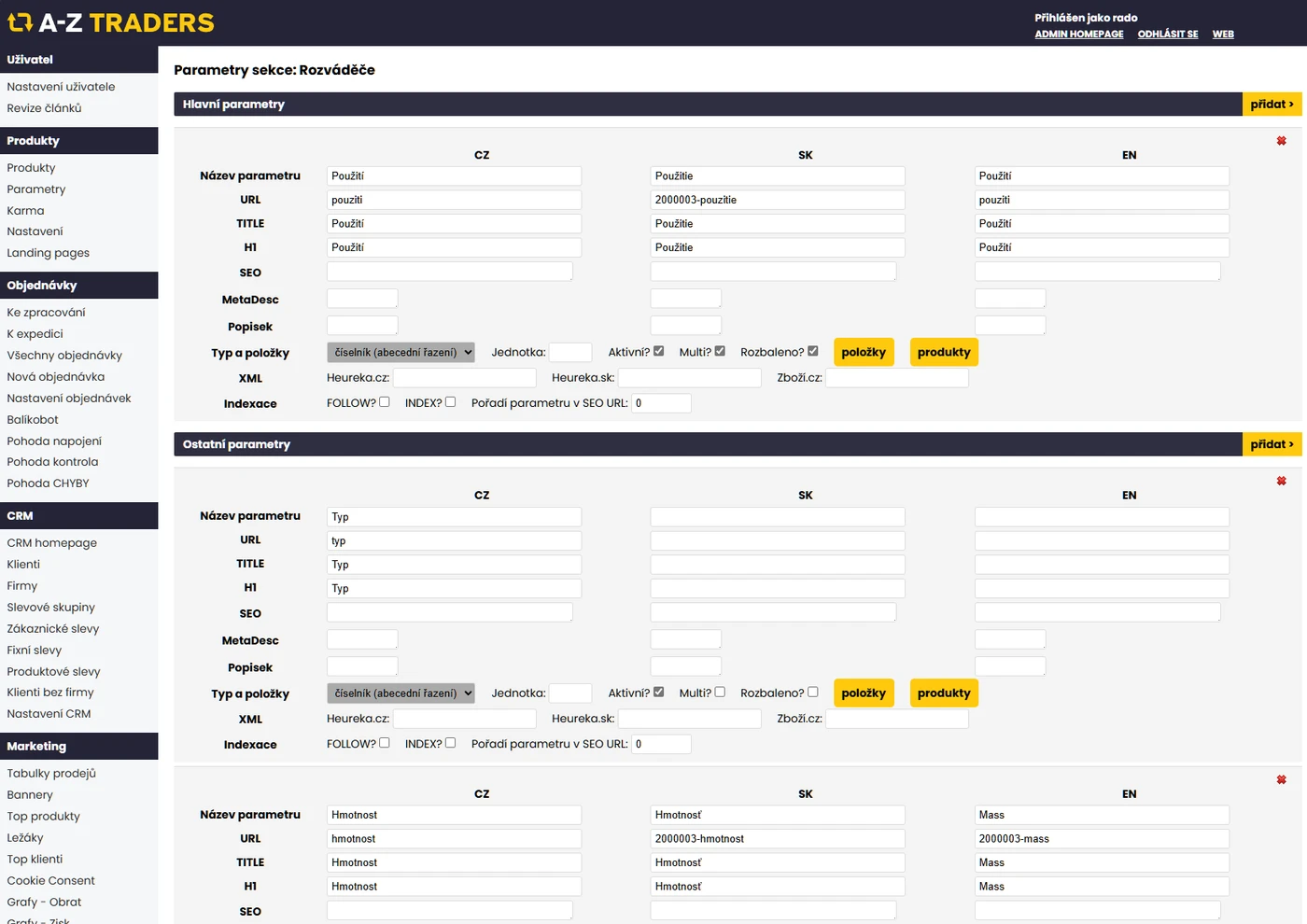Uncheck Aktivní for the Typ parameter
Screen dimensions: 1307x924
coord(658,693)
